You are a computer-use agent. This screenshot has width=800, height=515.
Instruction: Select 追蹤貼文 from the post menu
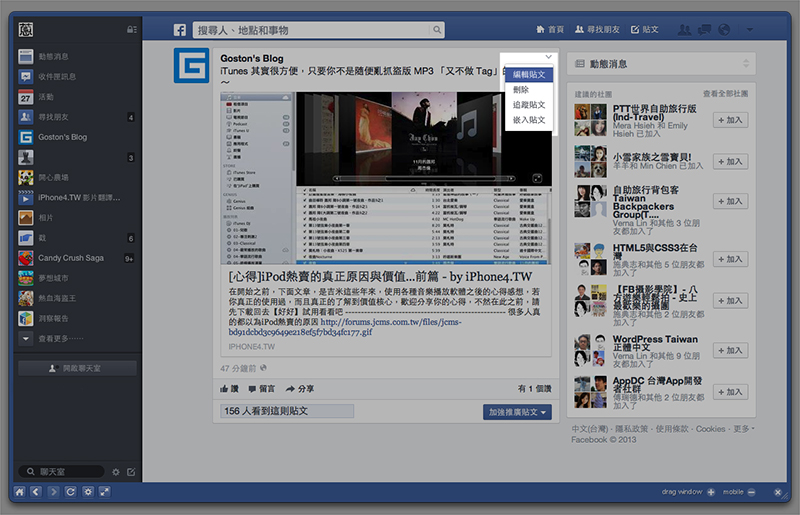coord(529,105)
